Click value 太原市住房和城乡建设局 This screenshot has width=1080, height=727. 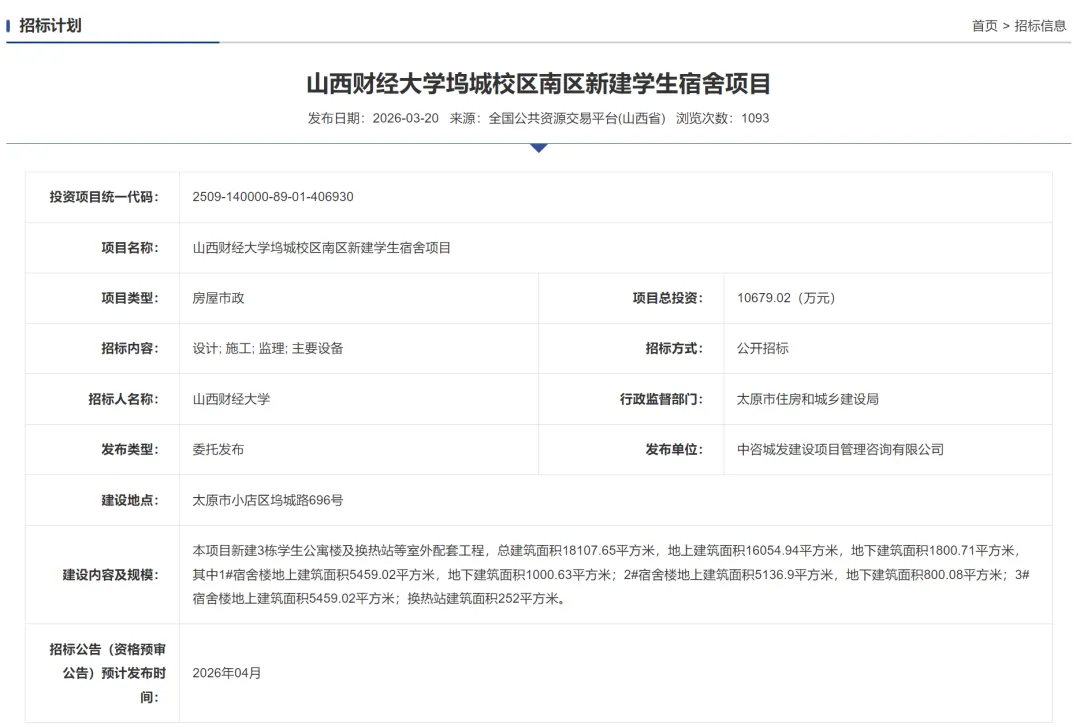click(x=808, y=399)
